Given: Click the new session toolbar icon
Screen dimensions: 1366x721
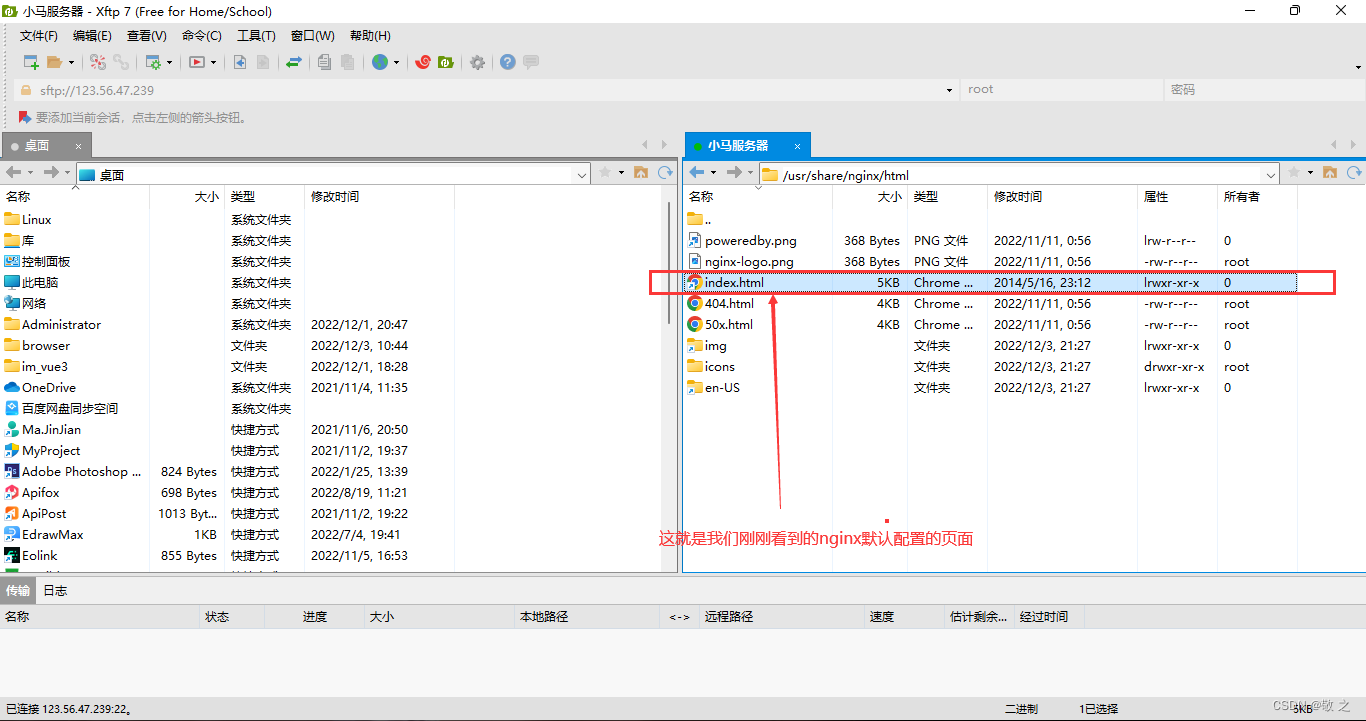Looking at the screenshot, I should tap(31, 62).
